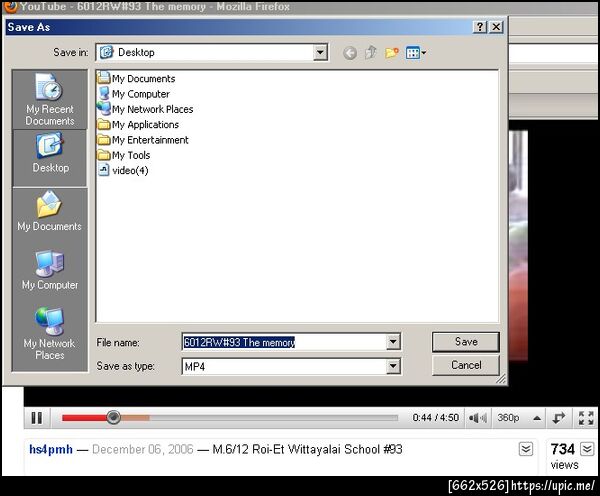Expand the Save as type dropdown
Image resolution: width=600 pixels, height=496 pixels.
[393, 366]
